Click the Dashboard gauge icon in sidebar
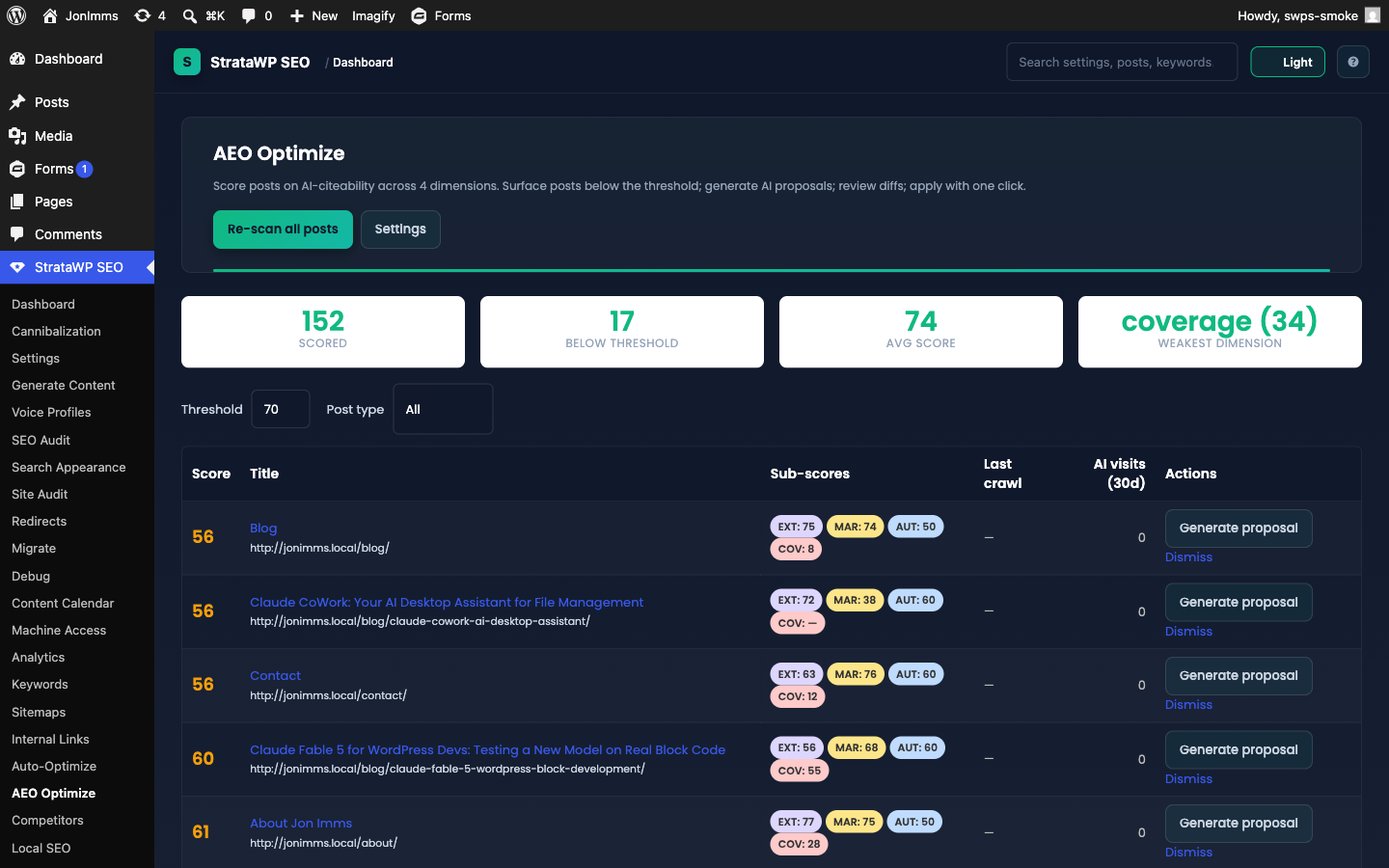Viewport: 1389px width, 868px height. (x=17, y=59)
